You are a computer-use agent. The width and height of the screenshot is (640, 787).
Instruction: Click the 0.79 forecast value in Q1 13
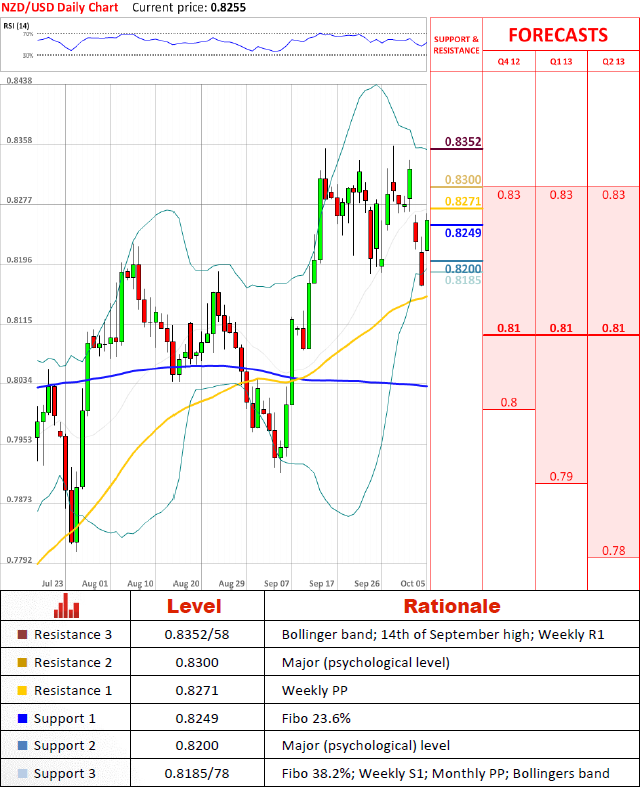click(561, 476)
